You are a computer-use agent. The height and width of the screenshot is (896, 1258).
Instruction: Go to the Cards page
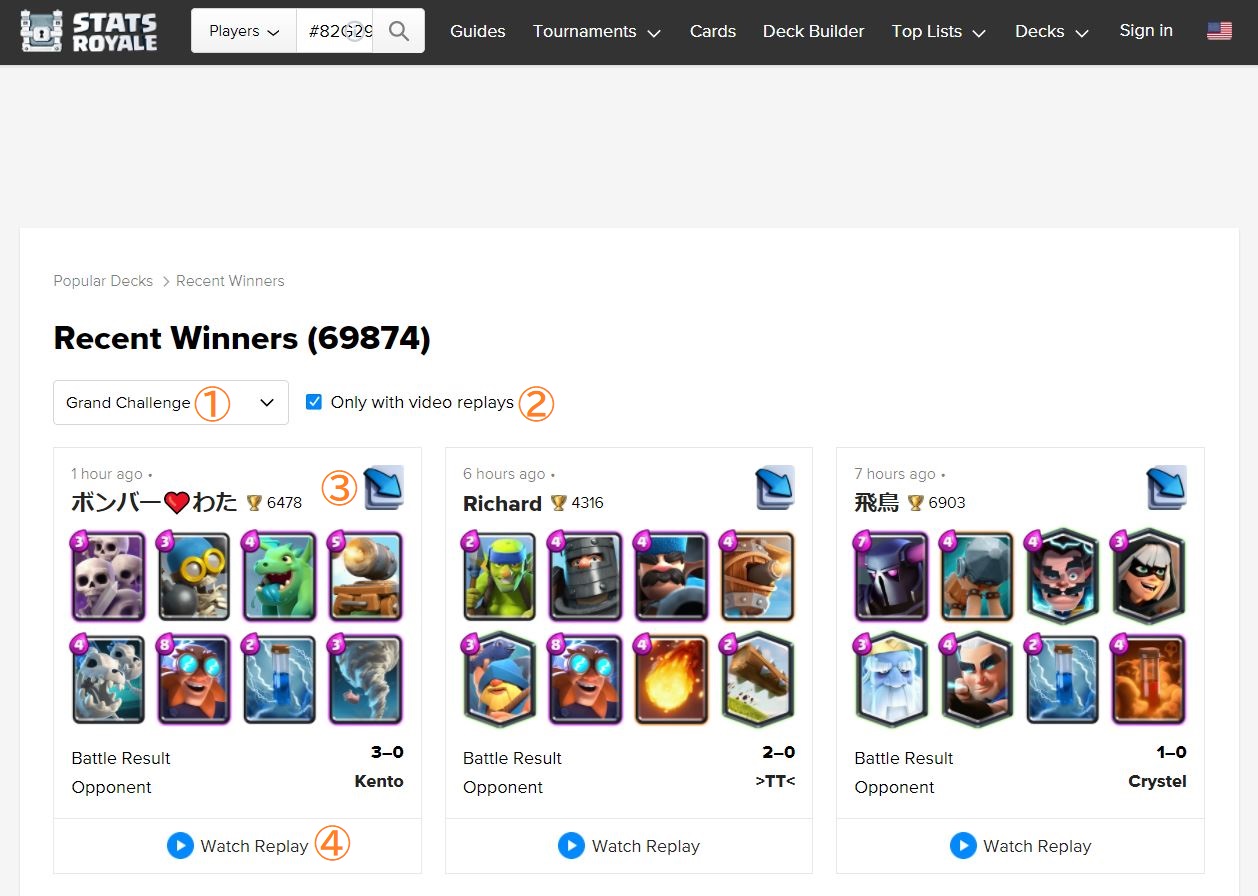click(x=713, y=31)
